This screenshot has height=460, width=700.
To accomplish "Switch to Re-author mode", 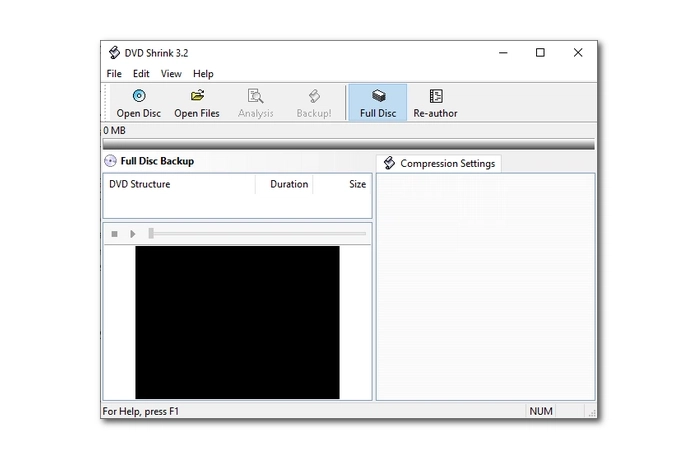I will click(435, 103).
